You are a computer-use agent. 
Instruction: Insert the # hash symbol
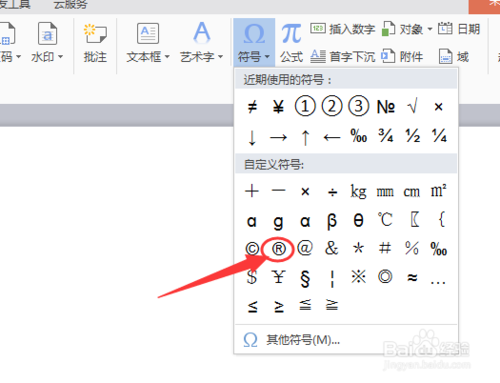pyautogui.click(x=385, y=248)
